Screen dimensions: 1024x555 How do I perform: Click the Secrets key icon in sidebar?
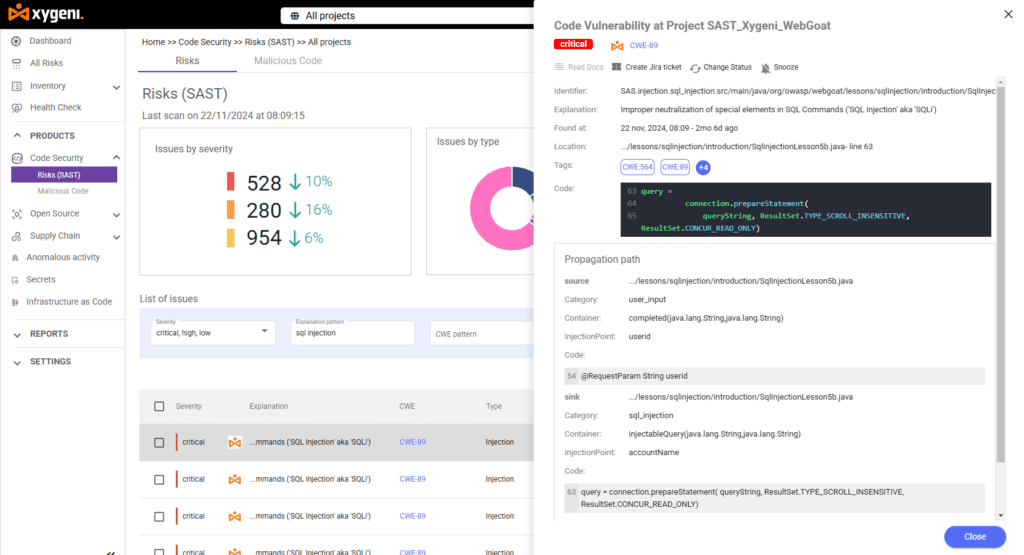coord(16,280)
